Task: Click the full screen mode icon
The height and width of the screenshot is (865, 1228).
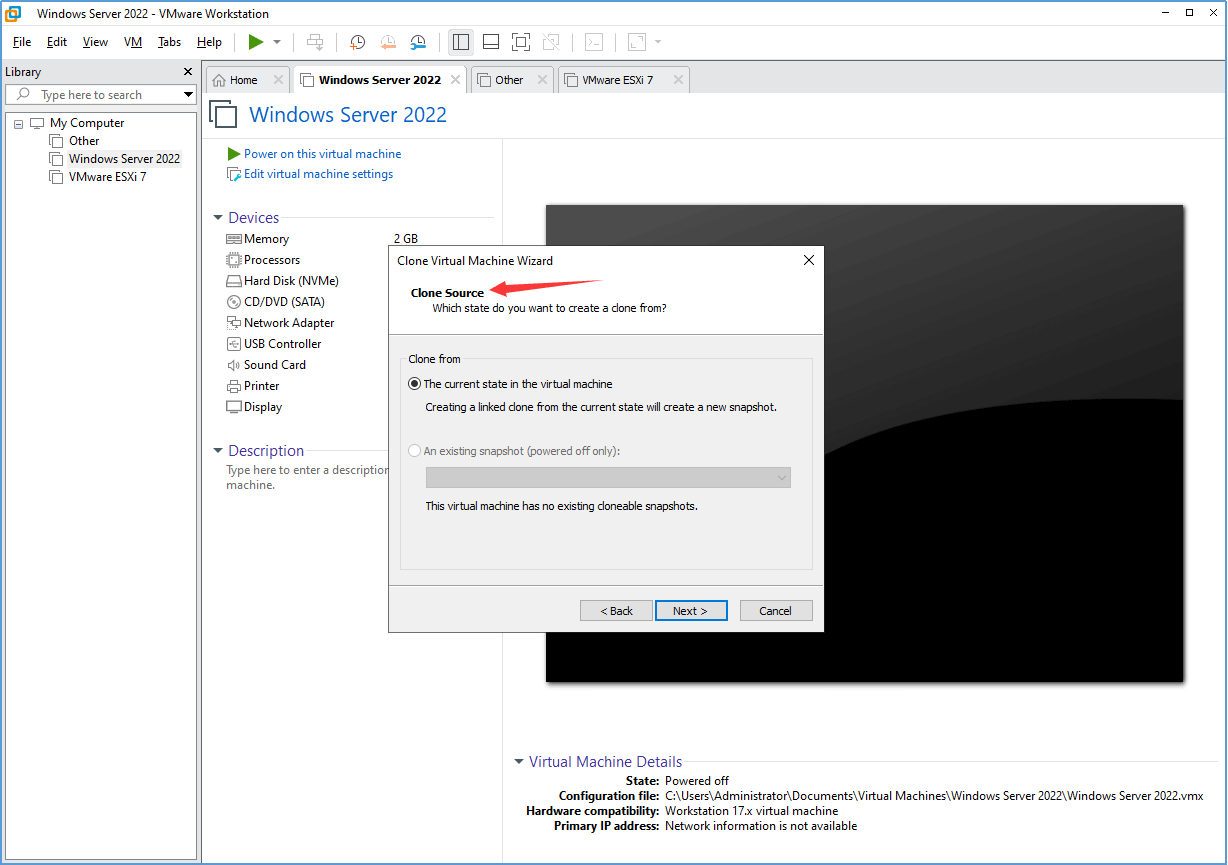Action: [x=521, y=42]
